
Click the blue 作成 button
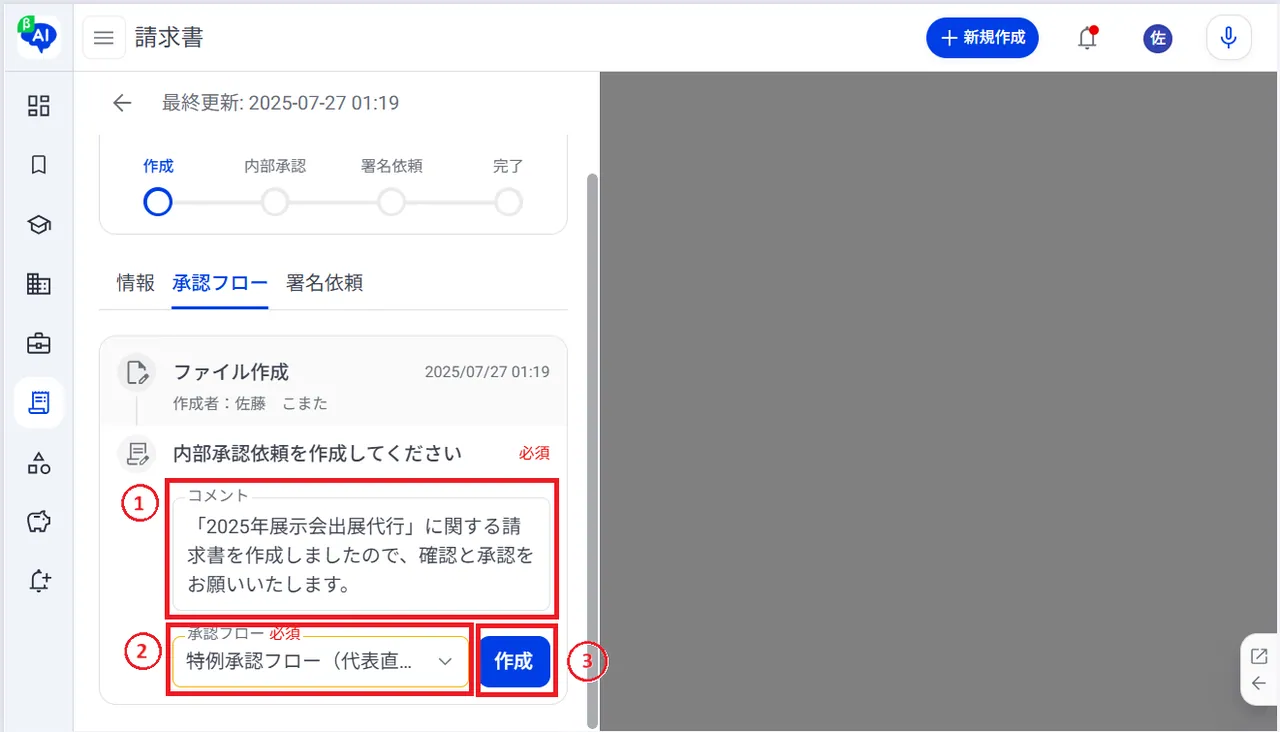coord(514,662)
